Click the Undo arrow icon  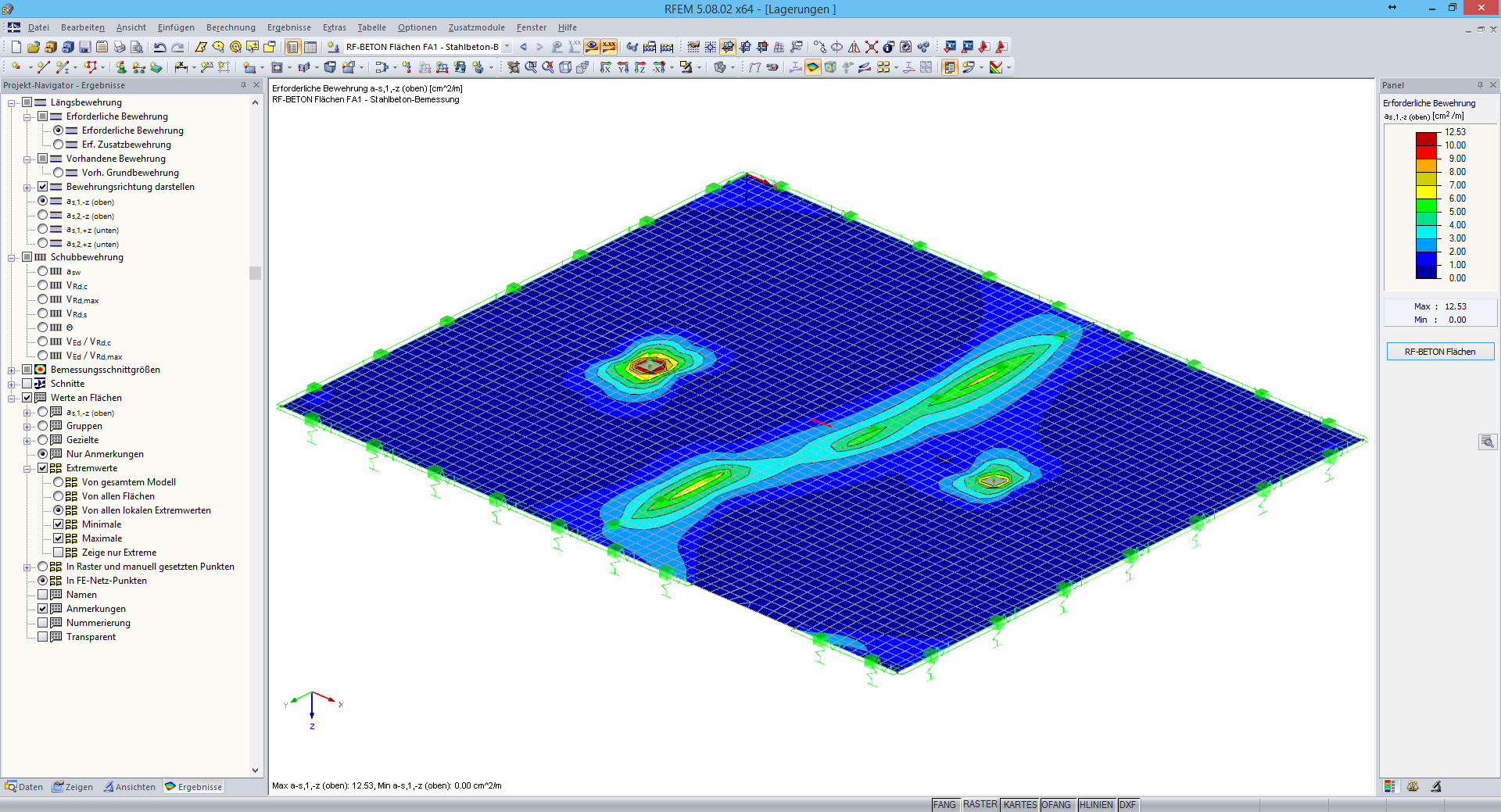click(x=159, y=47)
